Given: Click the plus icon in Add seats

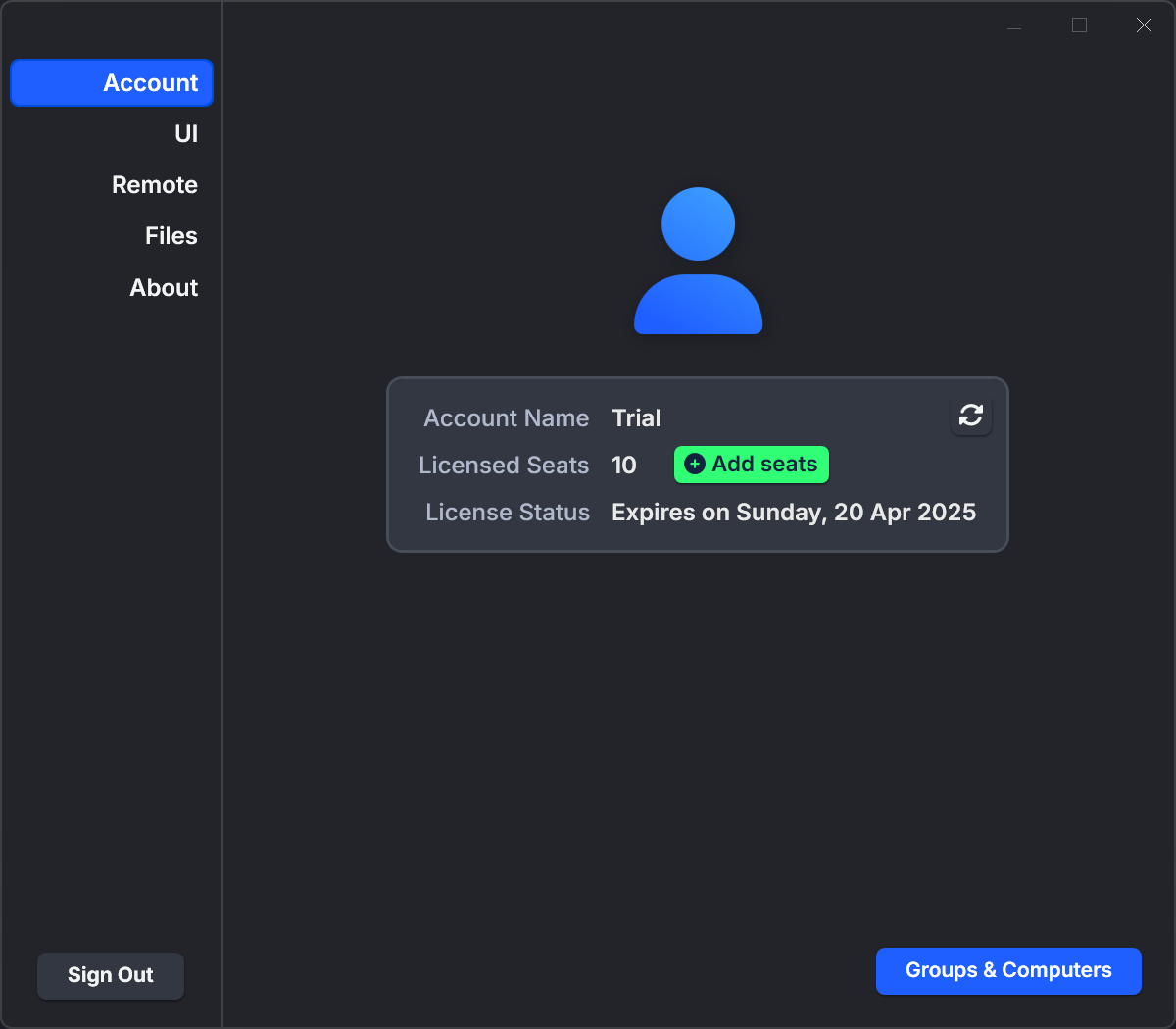Looking at the screenshot, I should [x=695, y=465].
